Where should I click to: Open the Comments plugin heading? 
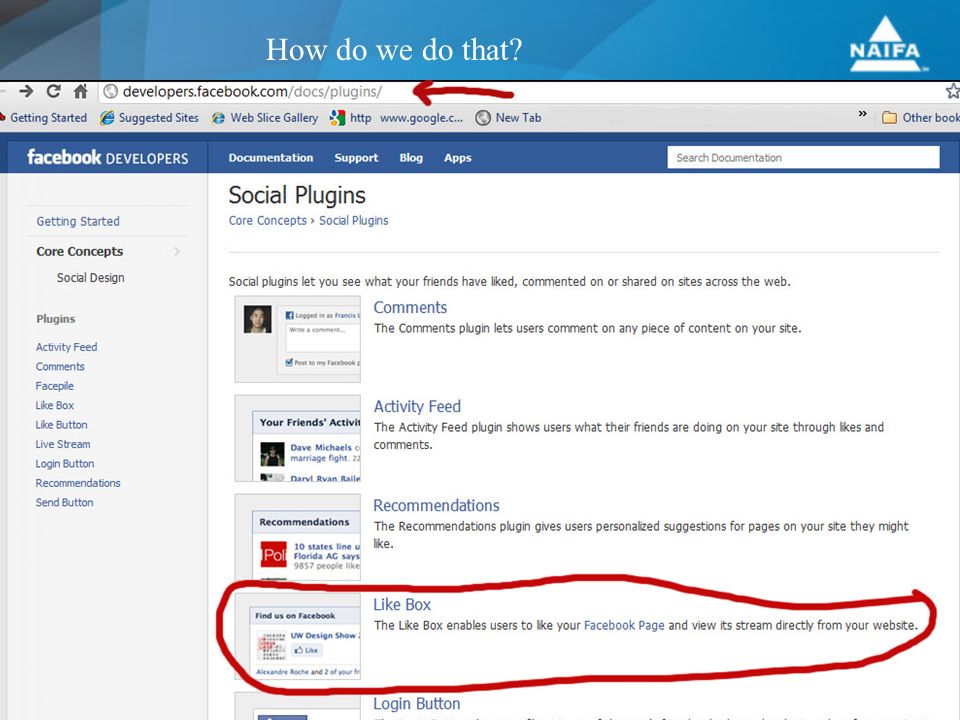point(410,307)
